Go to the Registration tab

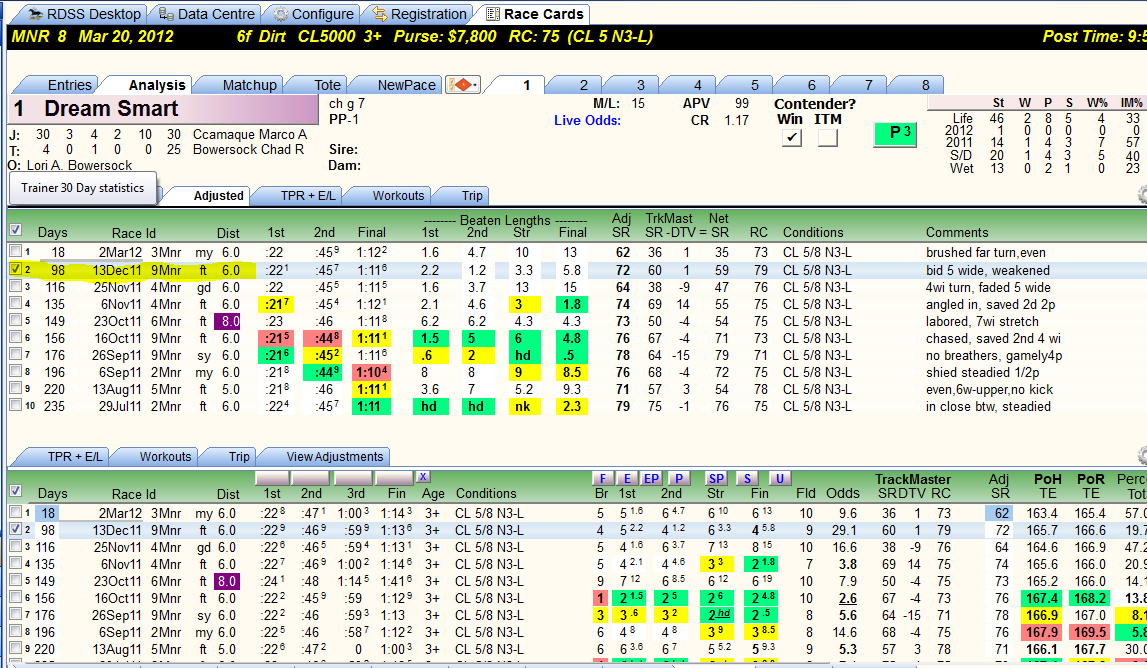pyautogui.click(x=419, y=14)
